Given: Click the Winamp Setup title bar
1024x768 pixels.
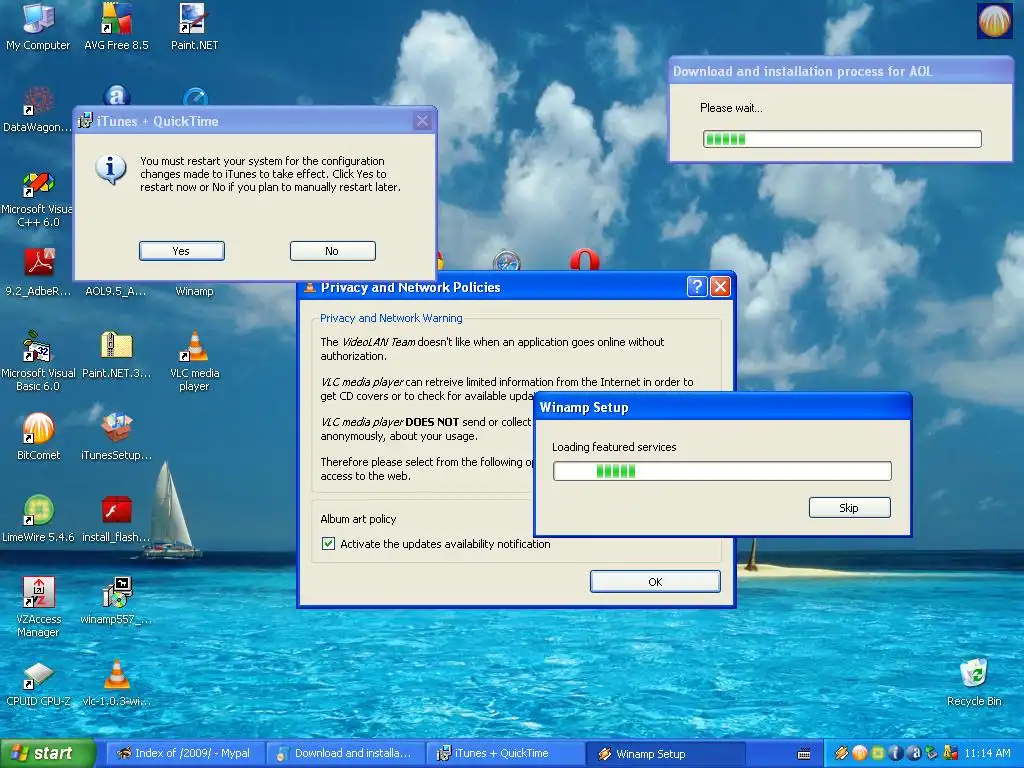Looking at the screenshot, I should (x=722, y=408).
